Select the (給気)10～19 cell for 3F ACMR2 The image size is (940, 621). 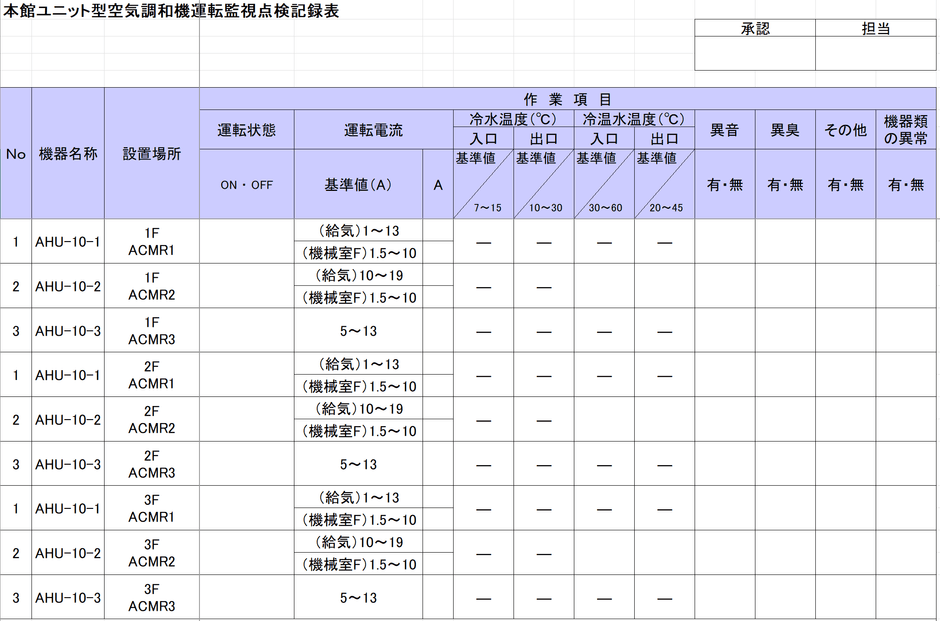point(358,542)
